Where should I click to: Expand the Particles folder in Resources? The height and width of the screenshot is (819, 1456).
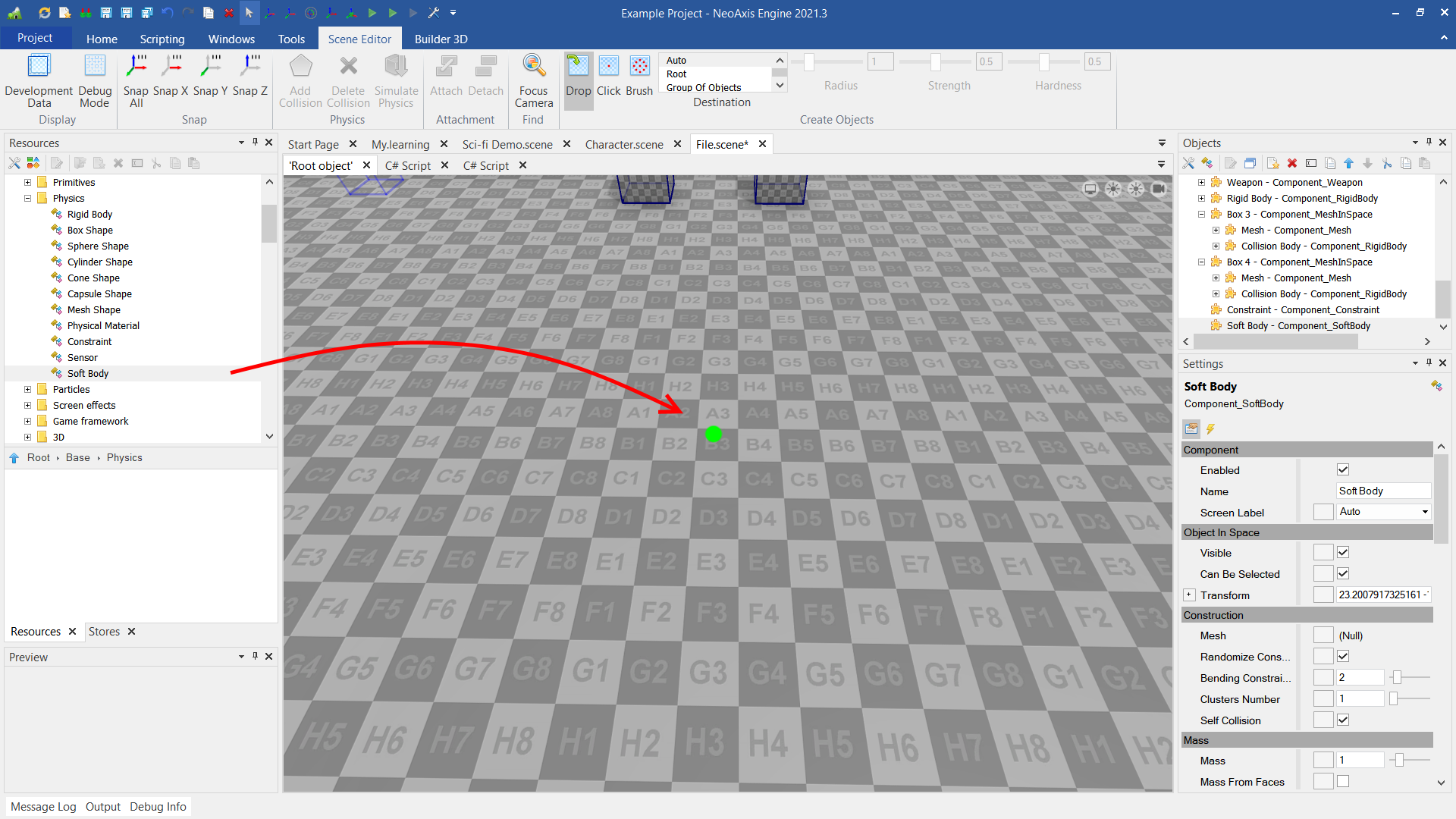click(28, 390)
